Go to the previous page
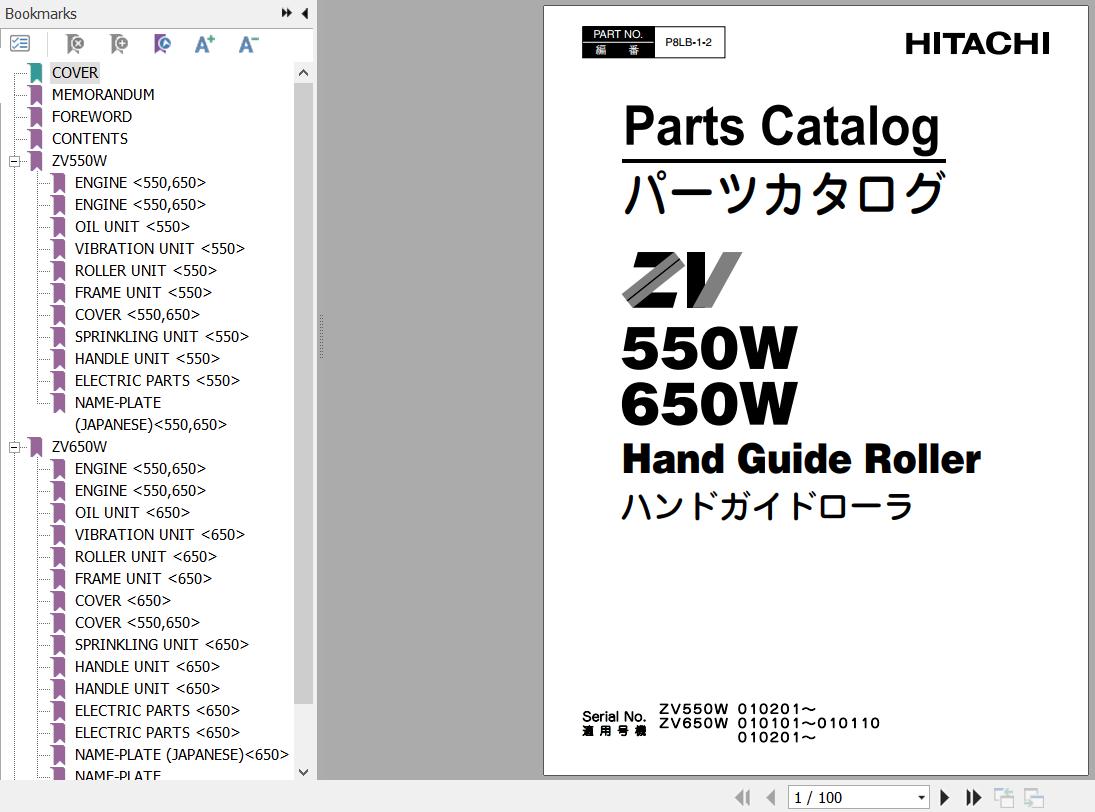 [x=771, y=797]
